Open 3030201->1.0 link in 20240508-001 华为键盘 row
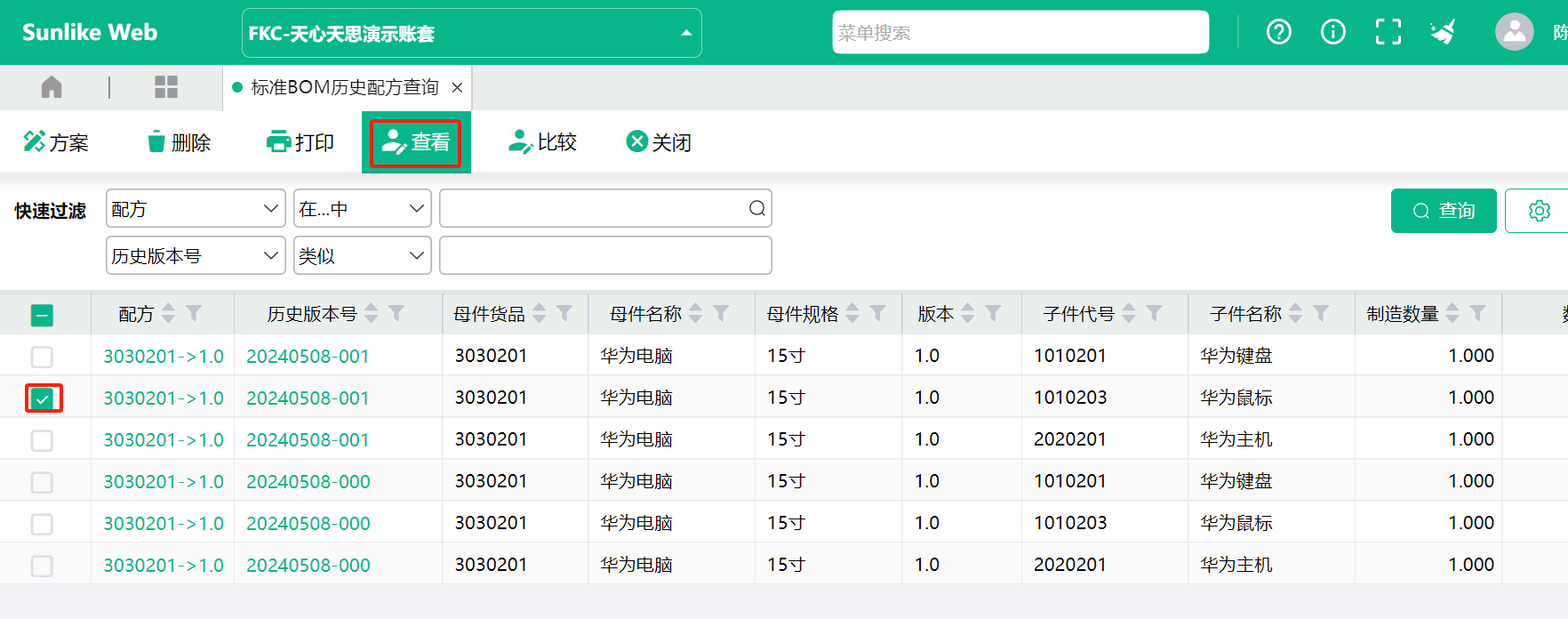The height and width of the screenshot is (619, 1568). pos(164,357)
